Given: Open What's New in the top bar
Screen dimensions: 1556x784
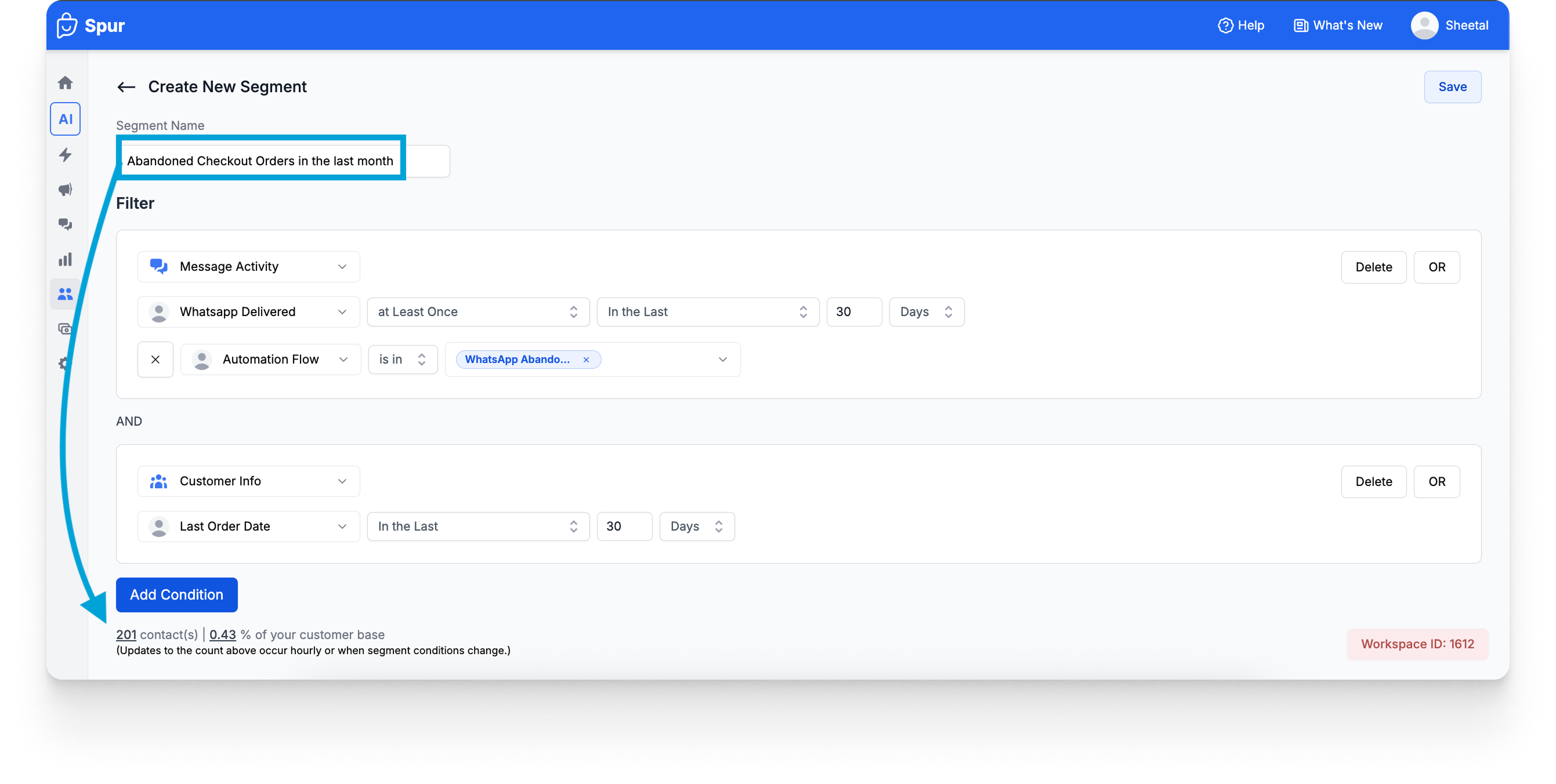Looking at the screenshot, I should tap(1338, 26).
